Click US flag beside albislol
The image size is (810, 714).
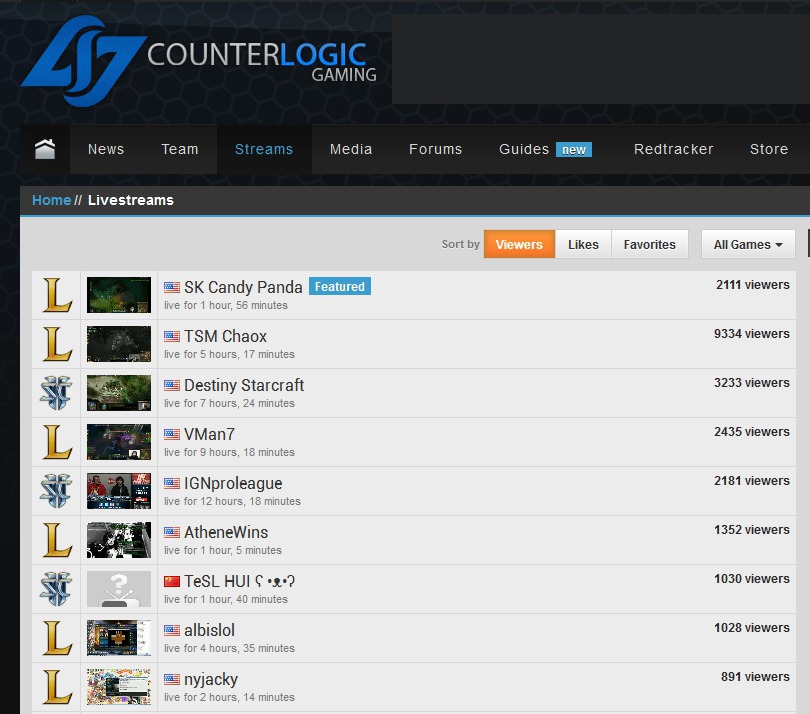tap(172, 630)
